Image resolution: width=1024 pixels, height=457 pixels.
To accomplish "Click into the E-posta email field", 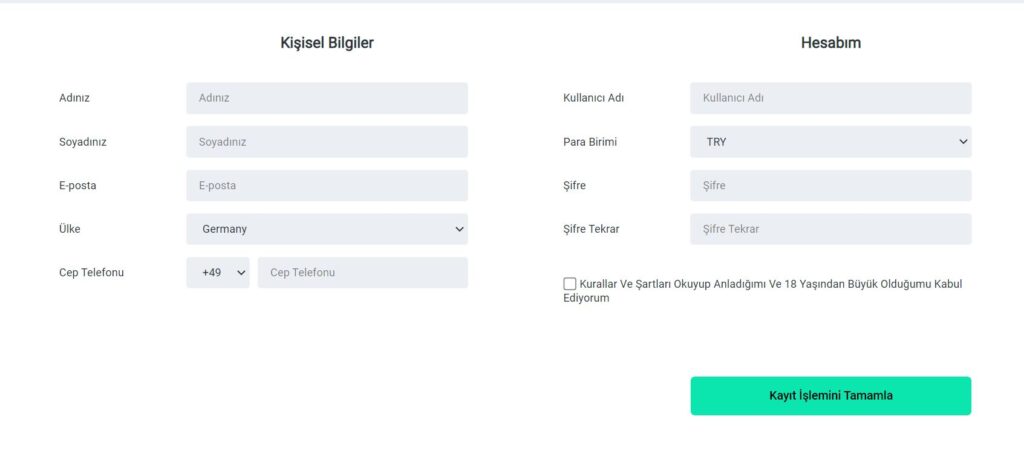I will tap(326, 185).
